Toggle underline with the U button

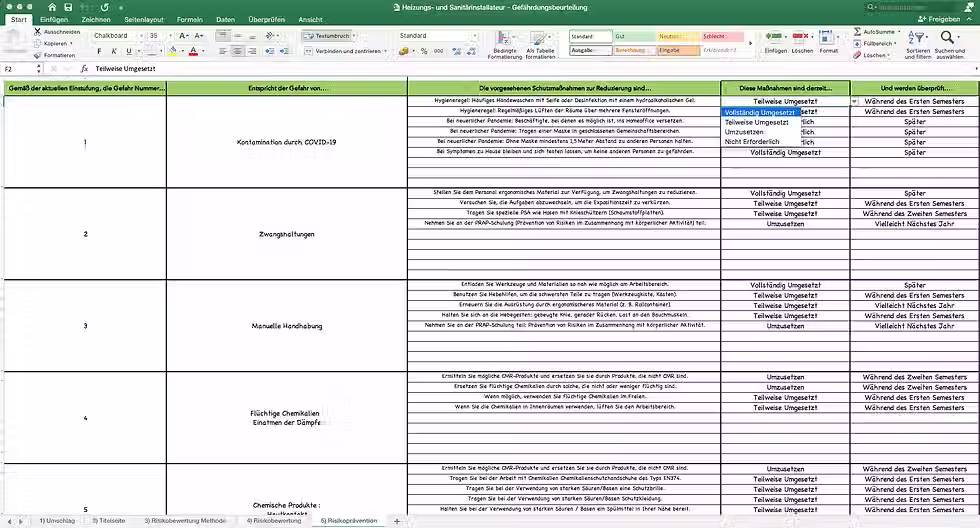coord(129,51)
